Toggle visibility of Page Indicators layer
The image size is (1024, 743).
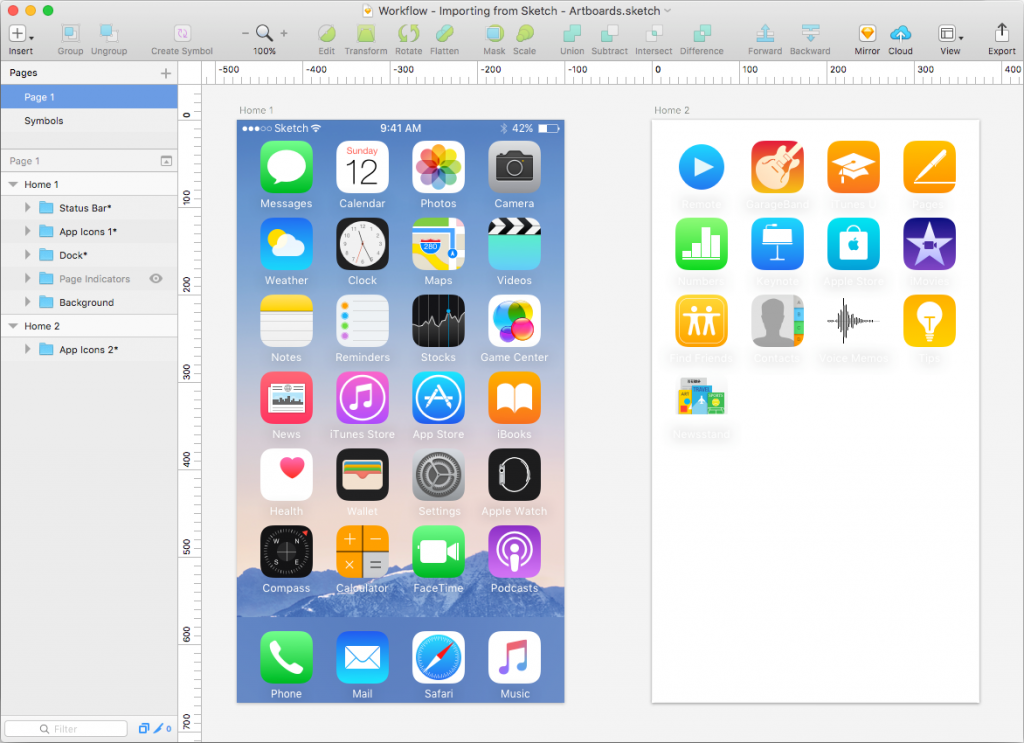coord(156,279)
